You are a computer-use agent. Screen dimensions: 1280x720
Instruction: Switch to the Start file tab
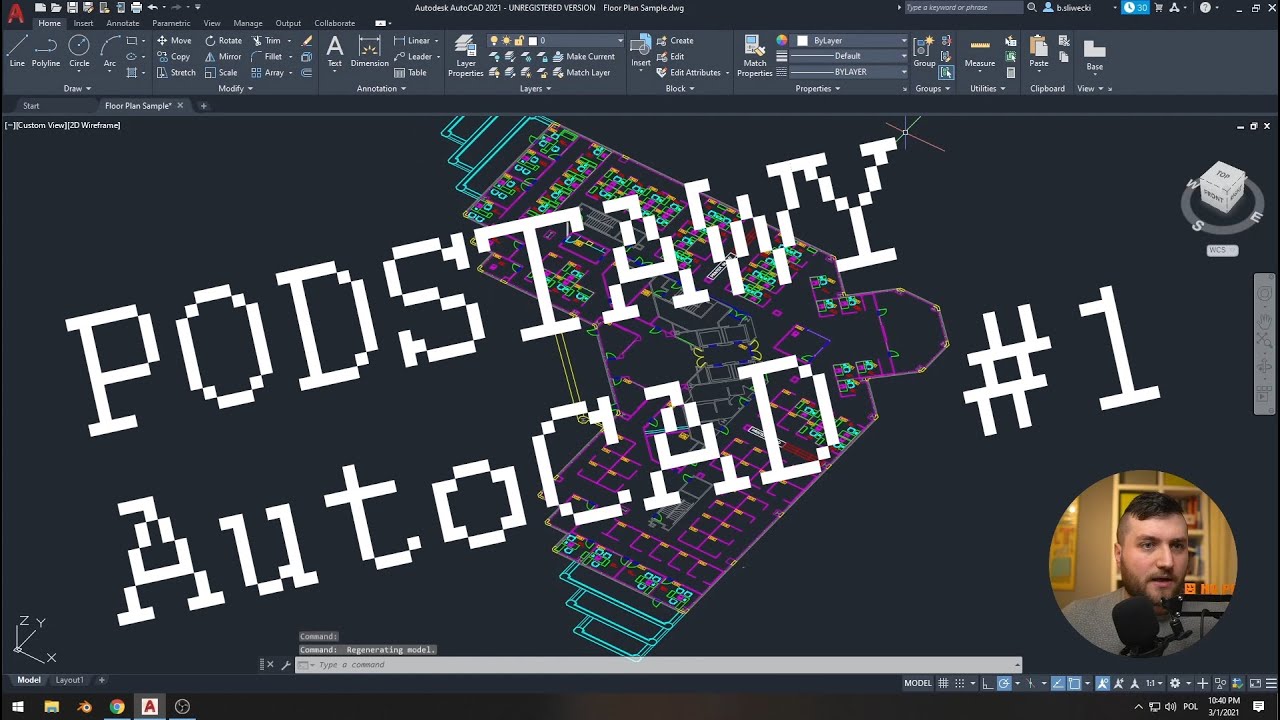pyautogui.click(x=31, y=106)
